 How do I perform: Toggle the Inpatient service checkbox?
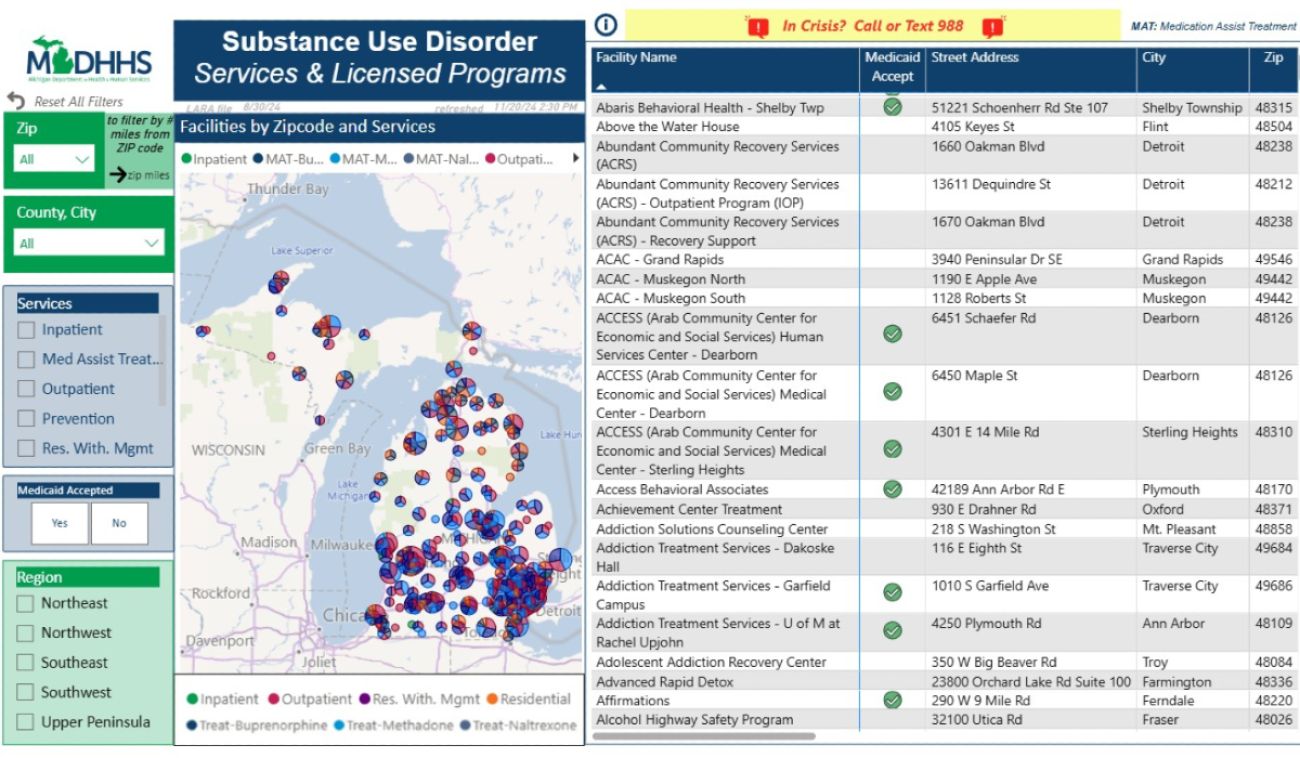point(26,330)
